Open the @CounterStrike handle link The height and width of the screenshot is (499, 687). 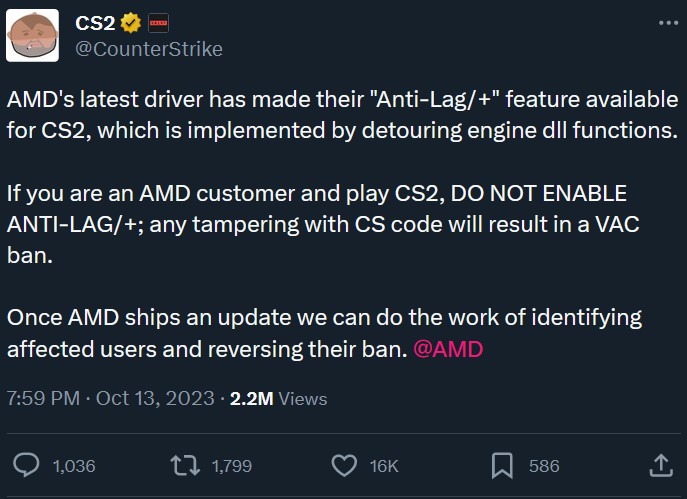(149, 48)
